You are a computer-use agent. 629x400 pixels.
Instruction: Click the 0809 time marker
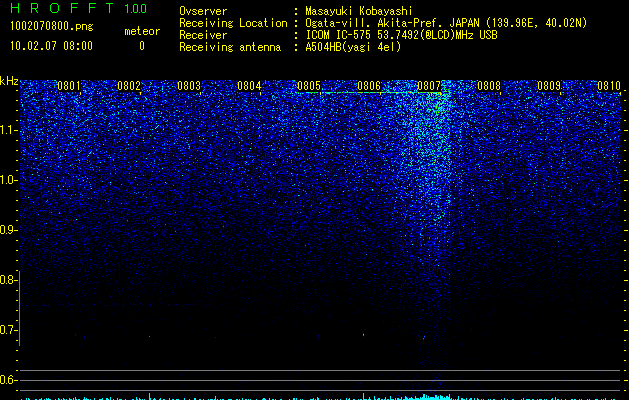point(549,86)
